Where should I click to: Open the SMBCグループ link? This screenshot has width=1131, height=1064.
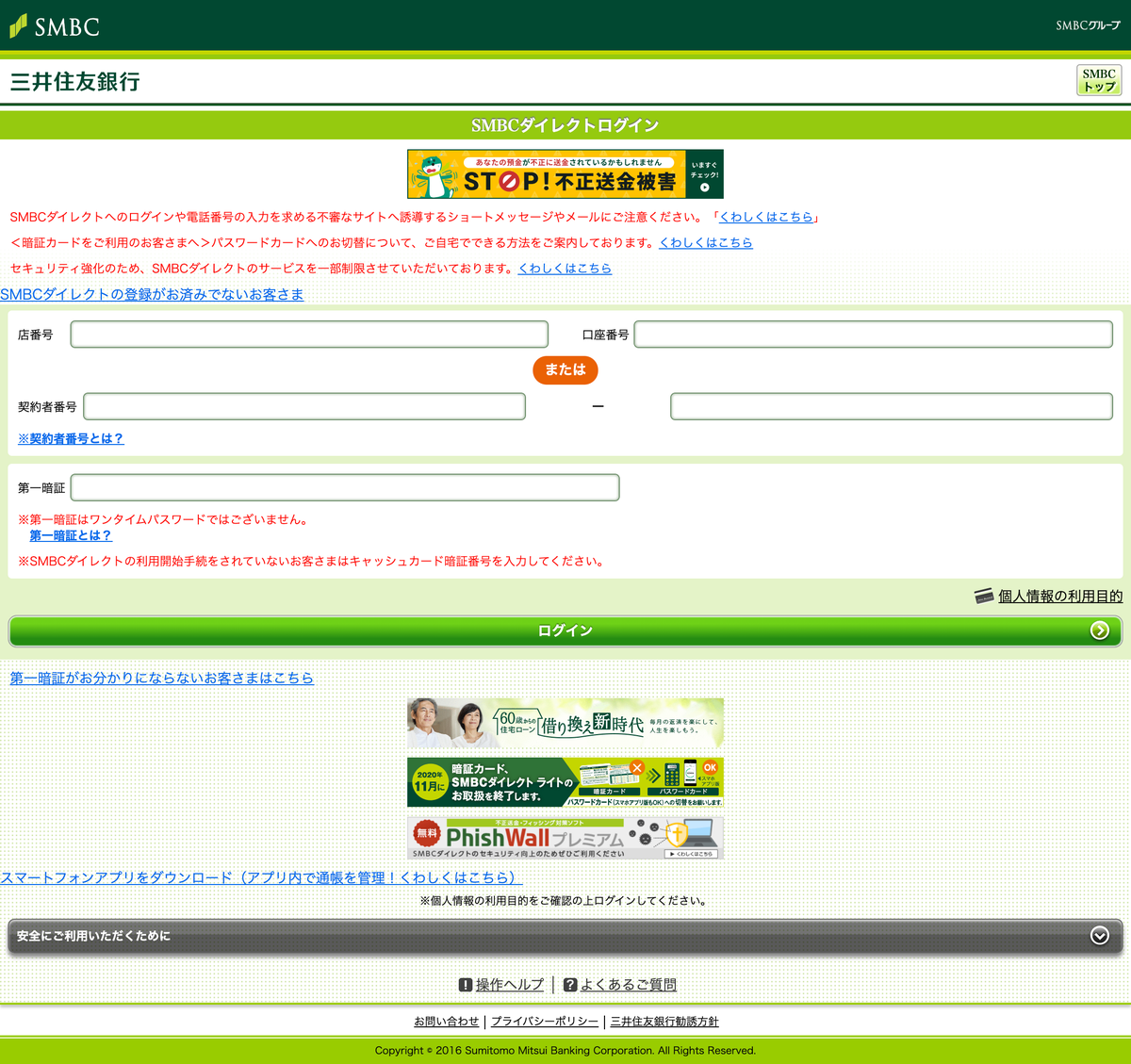point(1088,25)
